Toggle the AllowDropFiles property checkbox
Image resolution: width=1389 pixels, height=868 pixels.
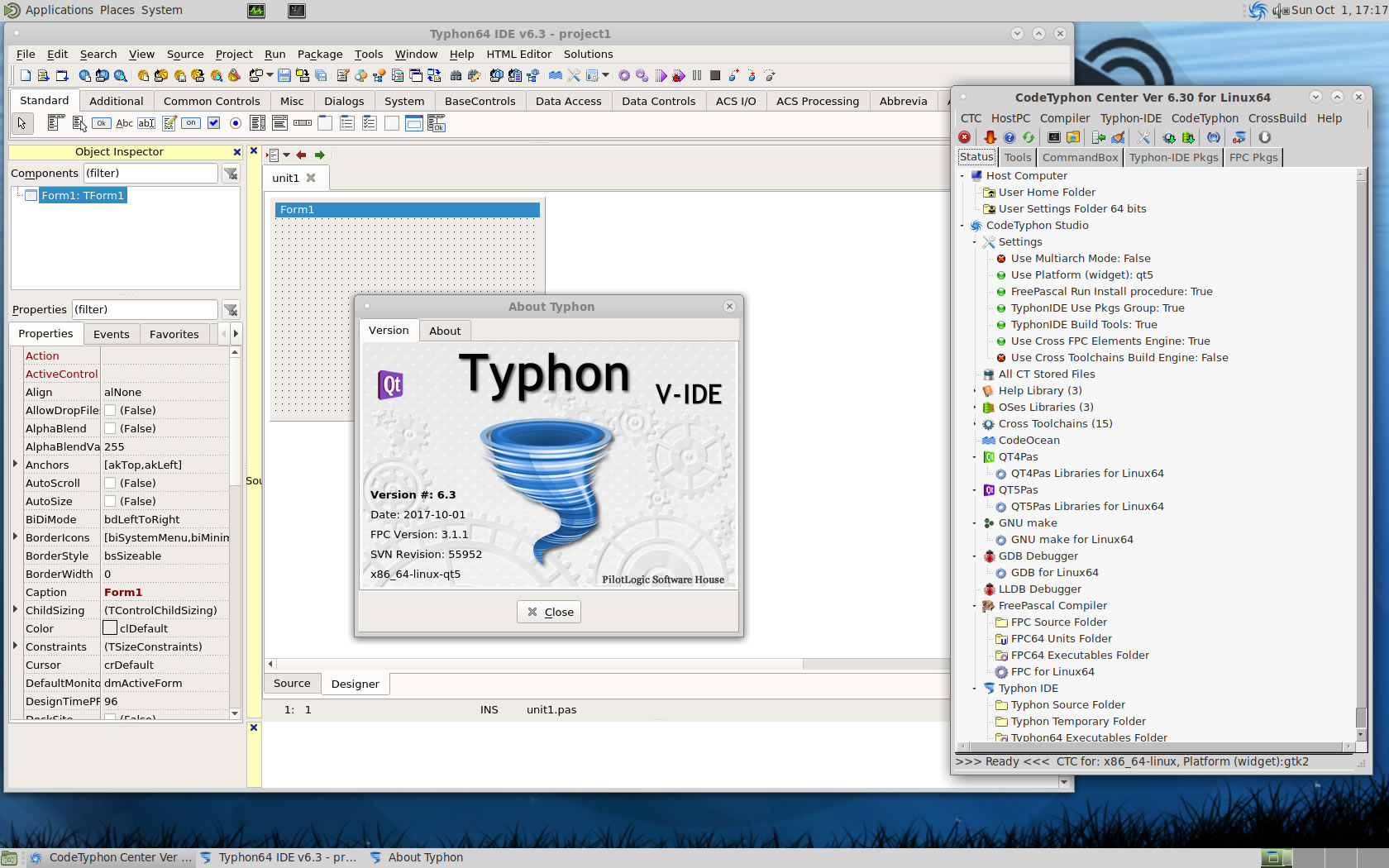tap(109, 410)
